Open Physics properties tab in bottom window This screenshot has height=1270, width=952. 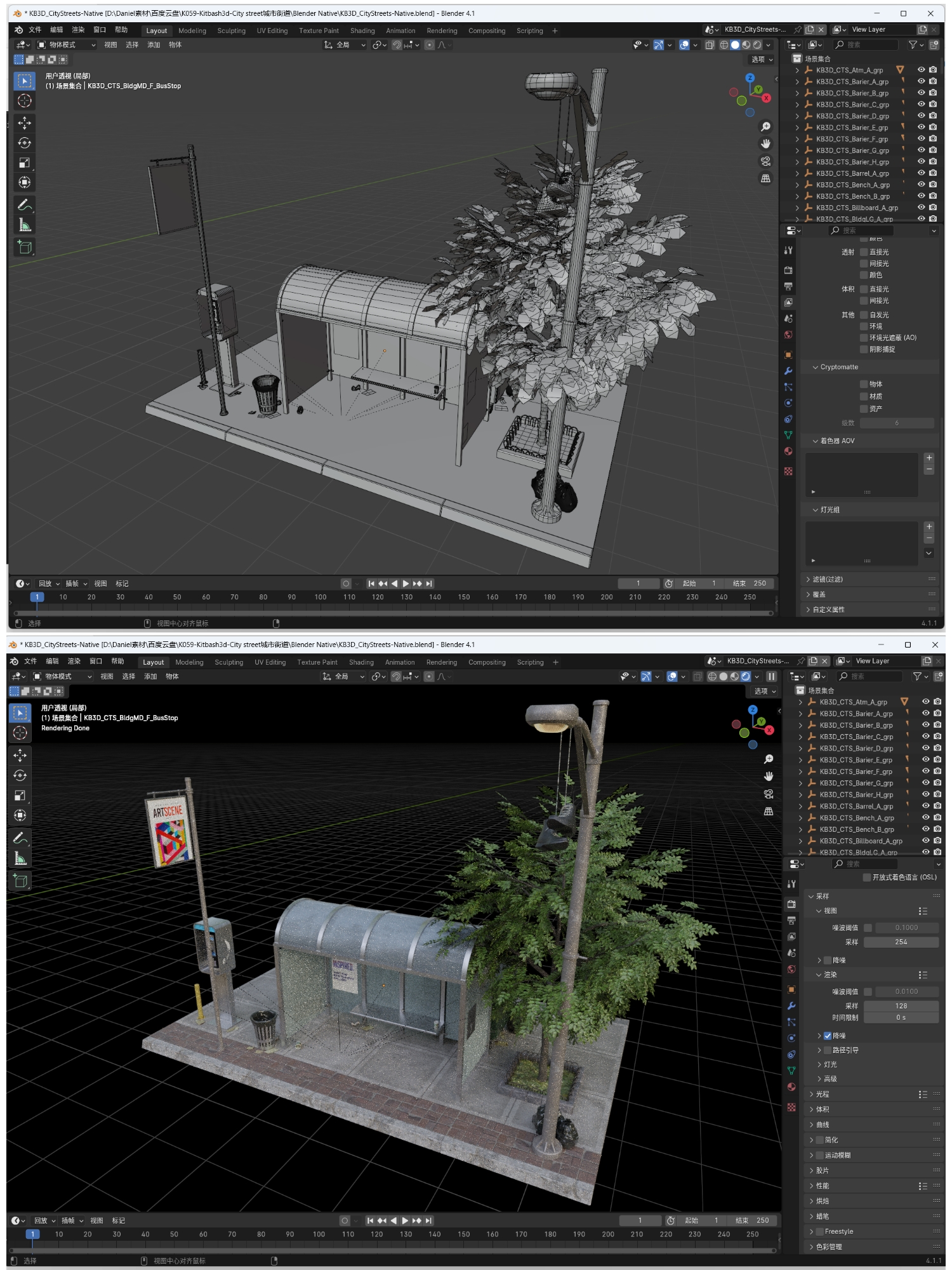coord(791,1038)
